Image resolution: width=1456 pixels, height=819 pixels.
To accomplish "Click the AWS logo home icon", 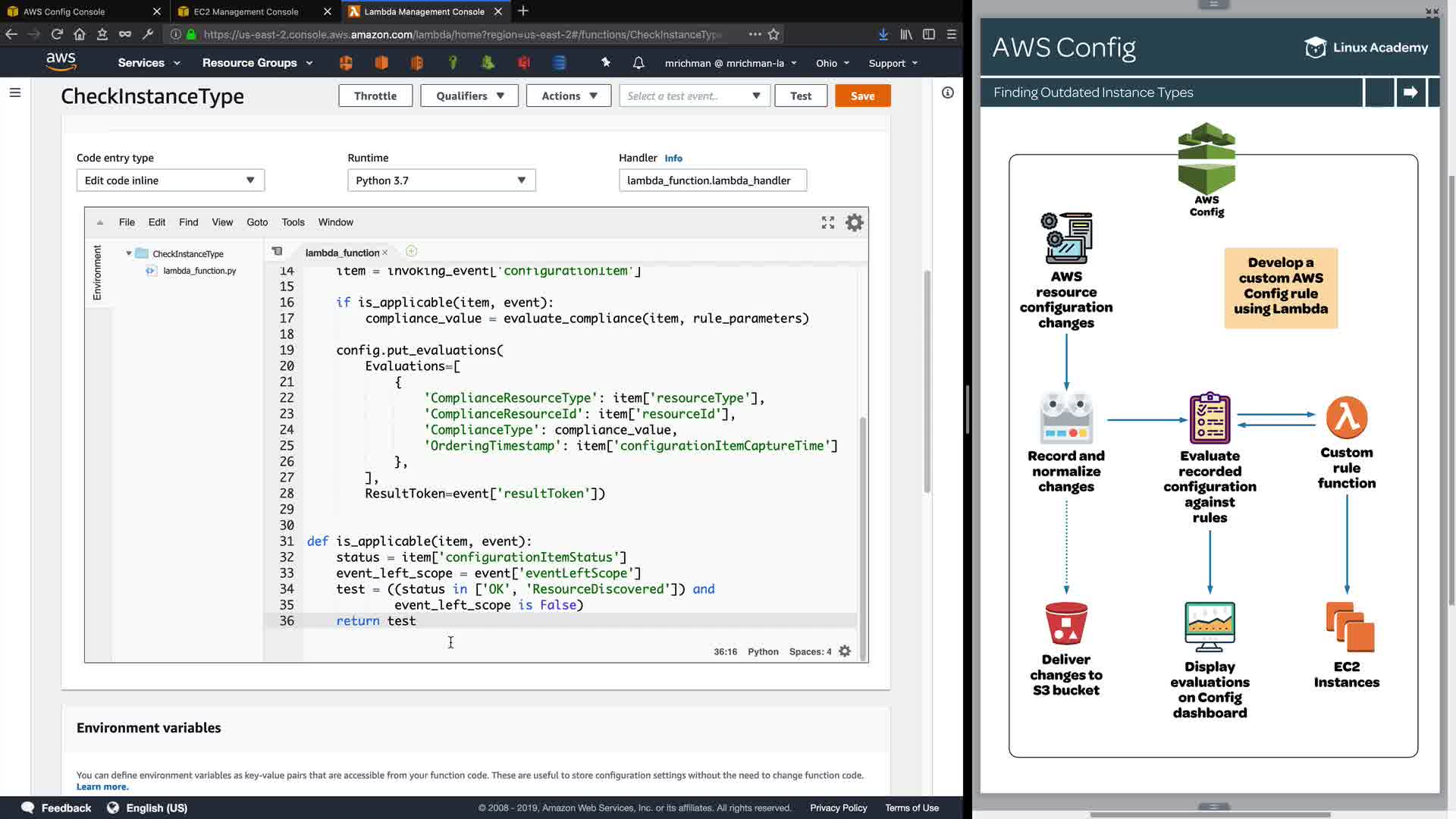I will coord(61,62).
